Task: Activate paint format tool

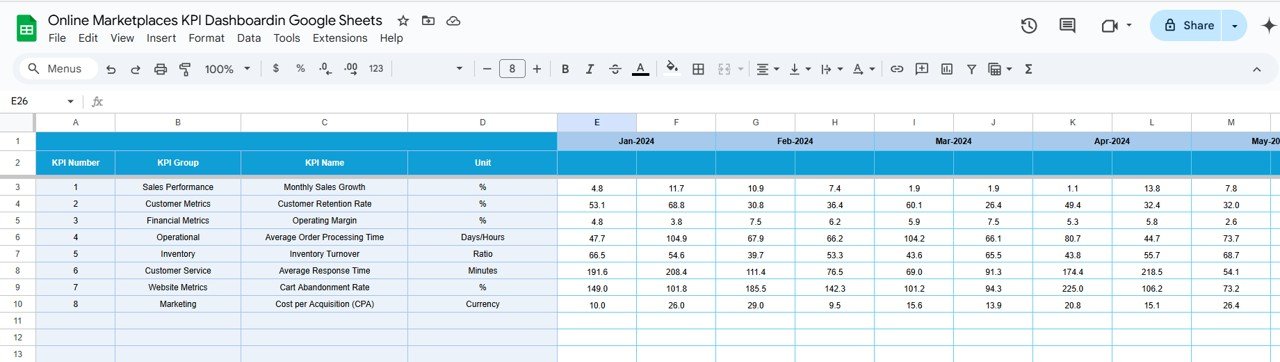Action: [x=185, y=69]
